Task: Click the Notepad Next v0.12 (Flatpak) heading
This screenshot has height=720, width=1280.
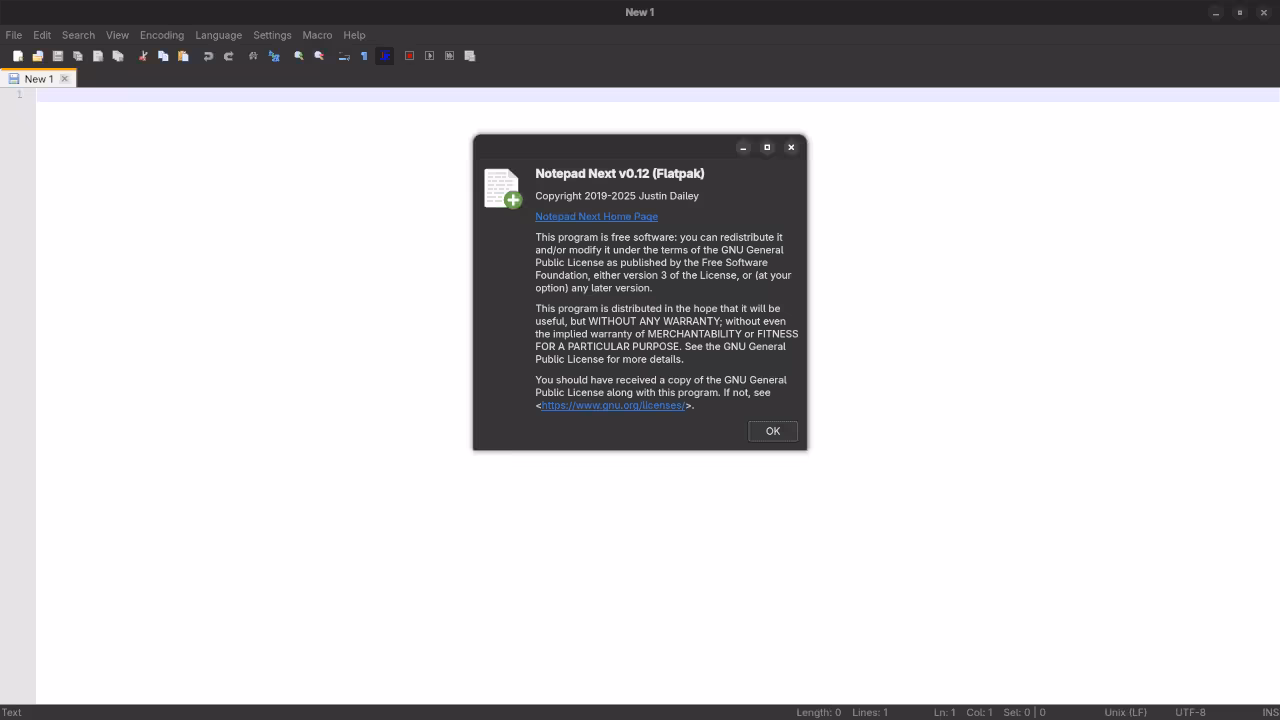Action: [x=620, y=173]
